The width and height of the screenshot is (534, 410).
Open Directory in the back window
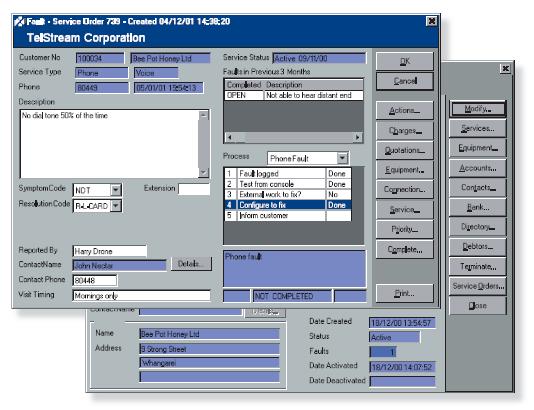click(478, 227)
